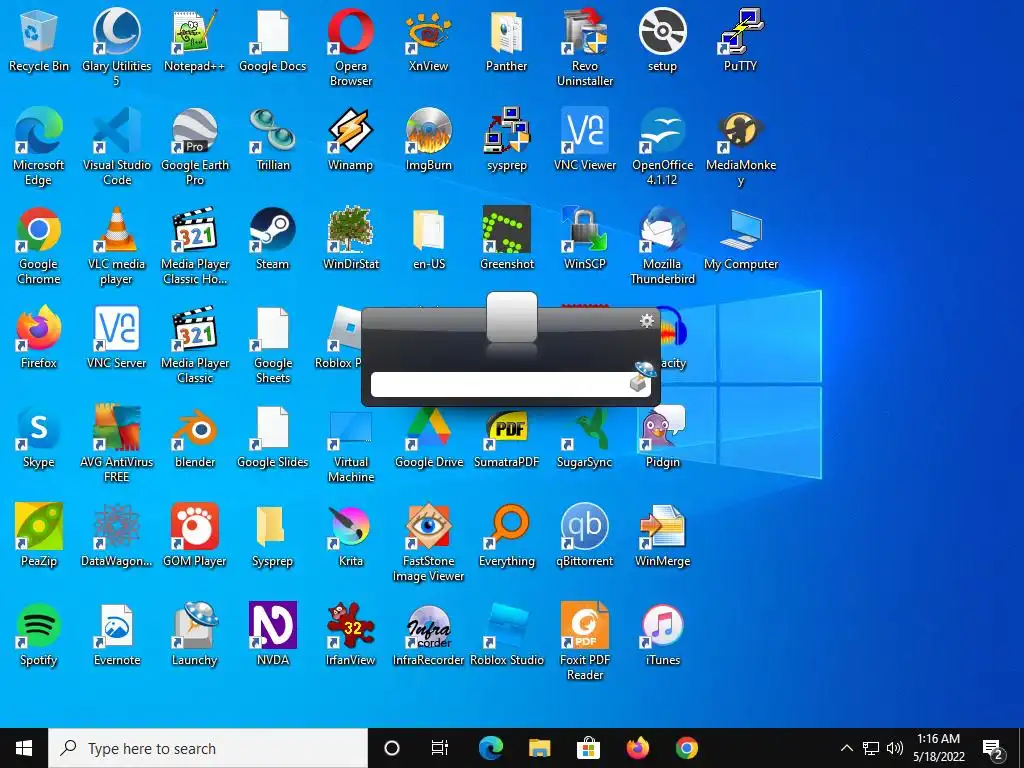Select the VNC Viewer shortcut

pyautogui.click(x=584, y=140)
